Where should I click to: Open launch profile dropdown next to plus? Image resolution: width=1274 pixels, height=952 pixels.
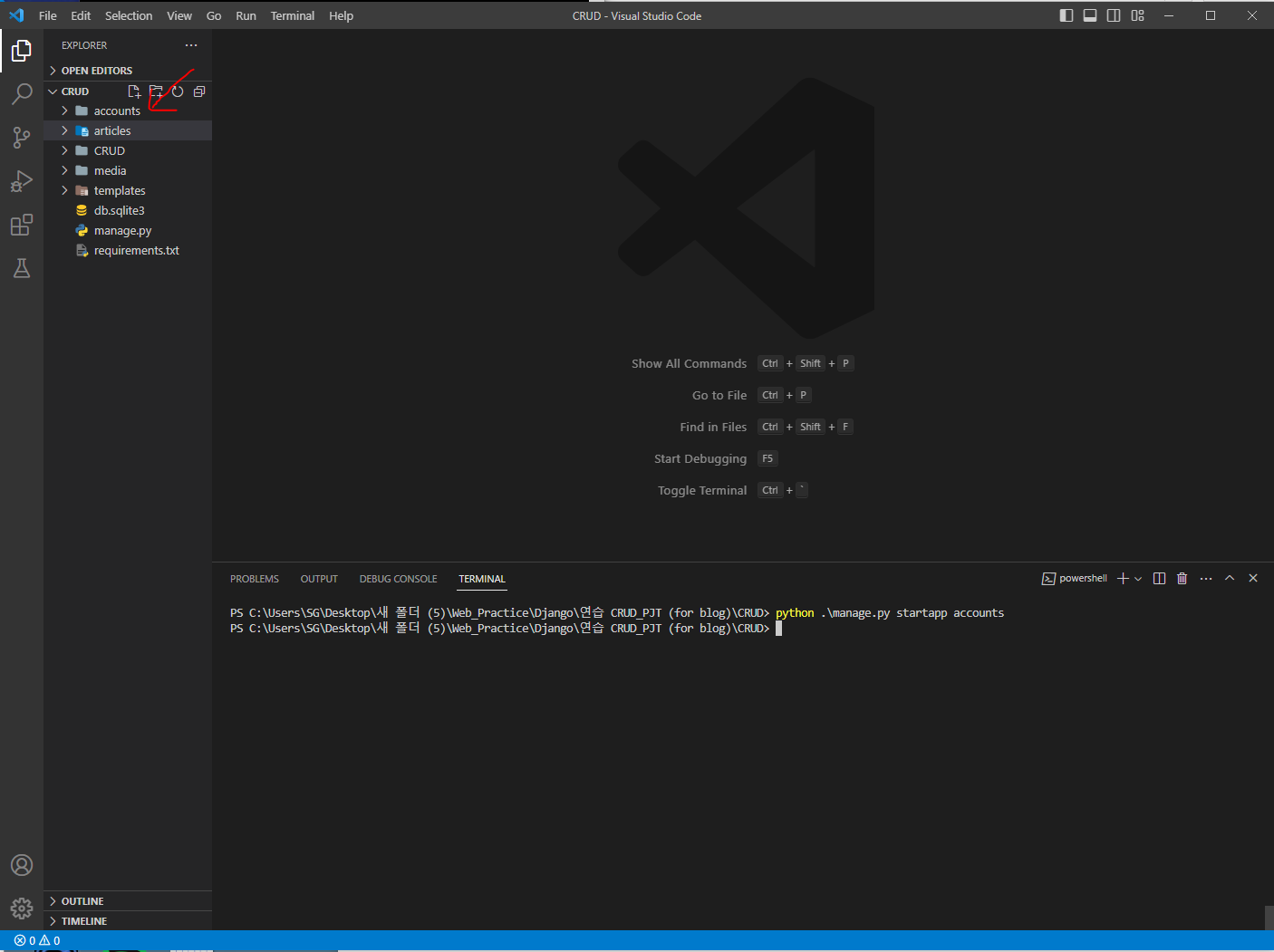[1138, 579]
